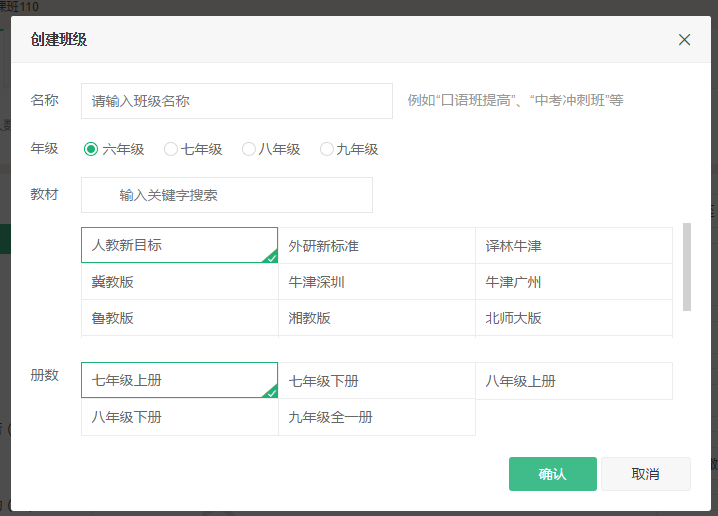Viewport: 718px width, 516px height.
Task: Select 七年级下册 volume
Action: [376, 380]
